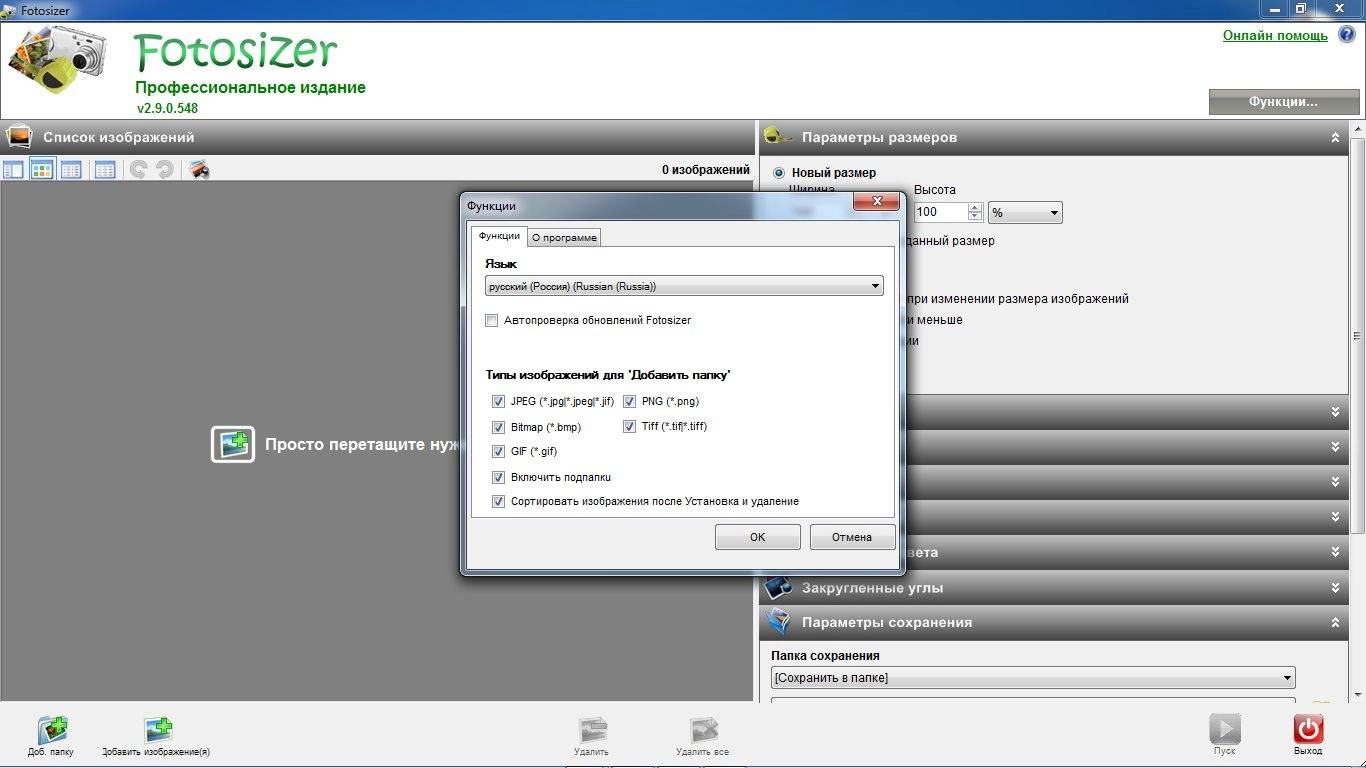This screenshot has width=1366, height=768.
Task: Click the Список изображений panel photo icon
Action: tap(19, 137)
